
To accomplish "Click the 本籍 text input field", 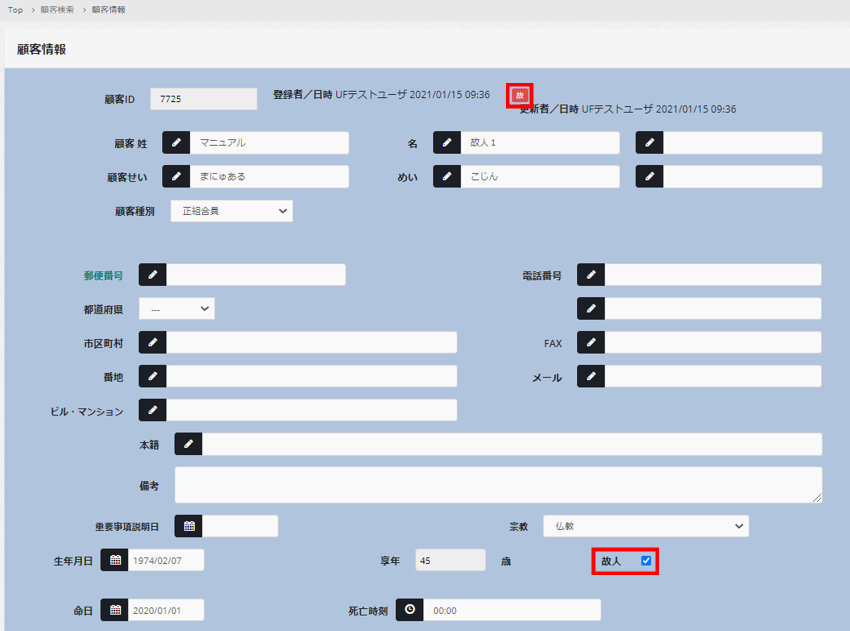I will click(511, 444).
